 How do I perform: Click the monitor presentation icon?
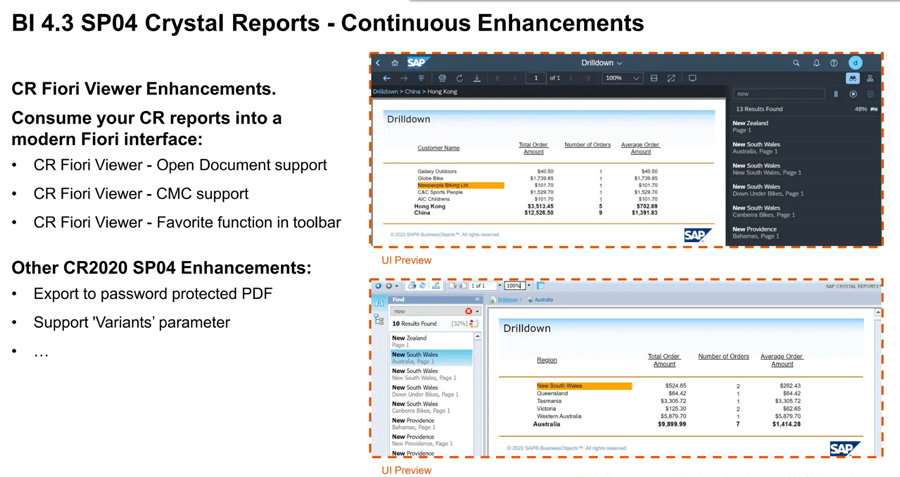692,78
